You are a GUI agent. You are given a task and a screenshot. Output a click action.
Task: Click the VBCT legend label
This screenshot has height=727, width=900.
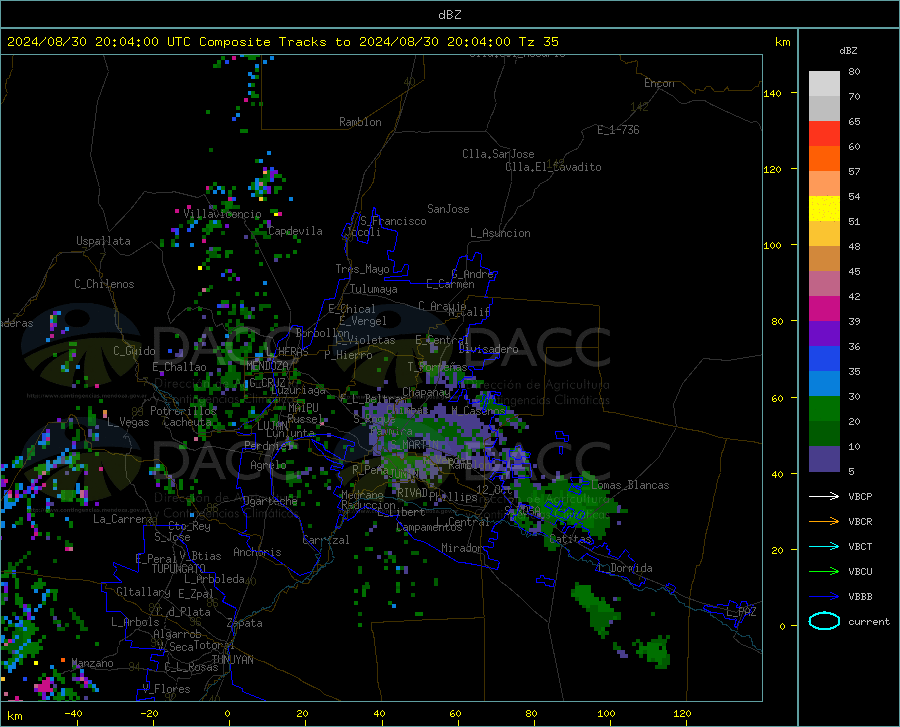pyautogui.click(x=860, y=546)
